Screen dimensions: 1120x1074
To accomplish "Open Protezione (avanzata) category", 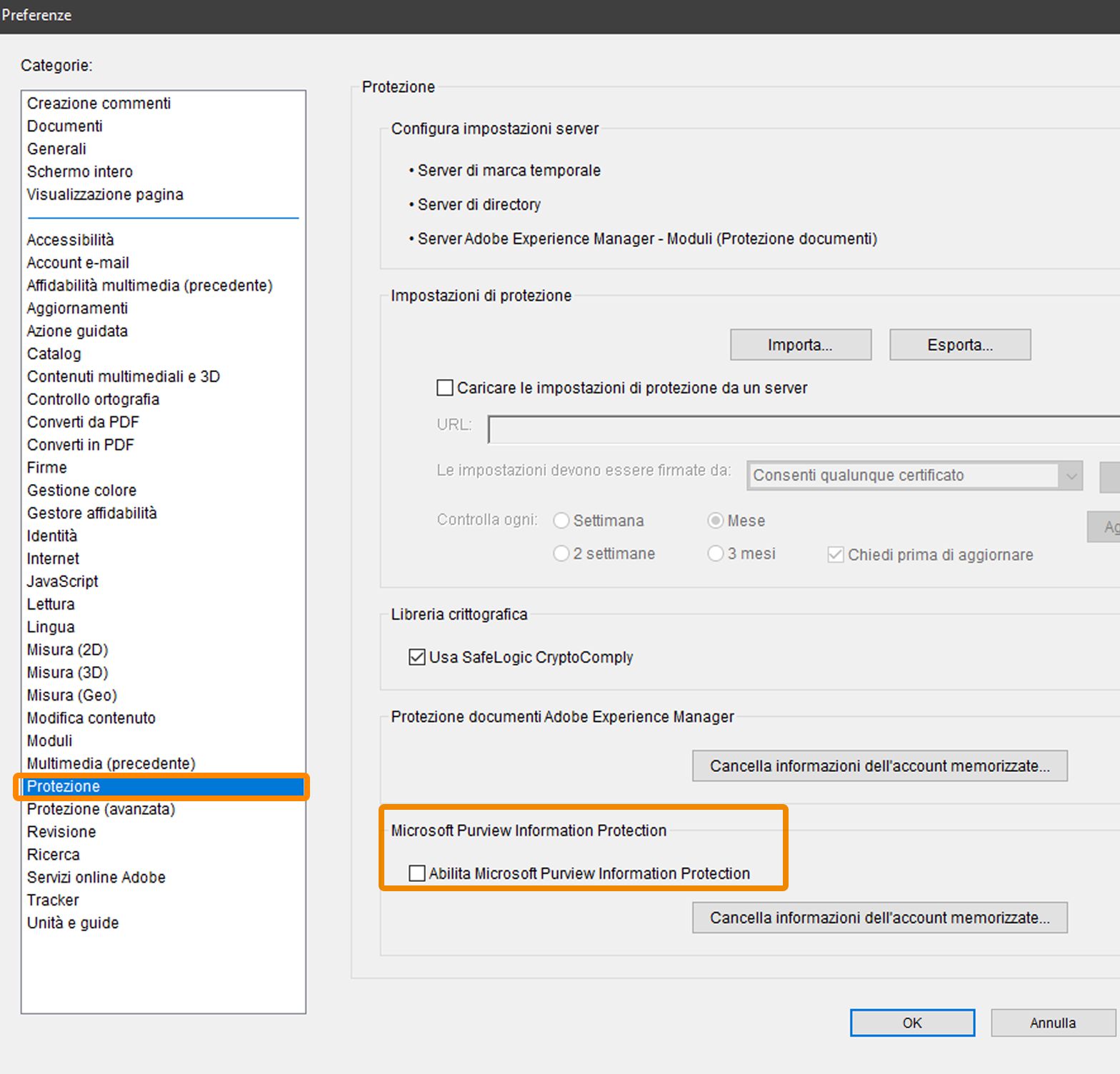I will coord(101,810).
